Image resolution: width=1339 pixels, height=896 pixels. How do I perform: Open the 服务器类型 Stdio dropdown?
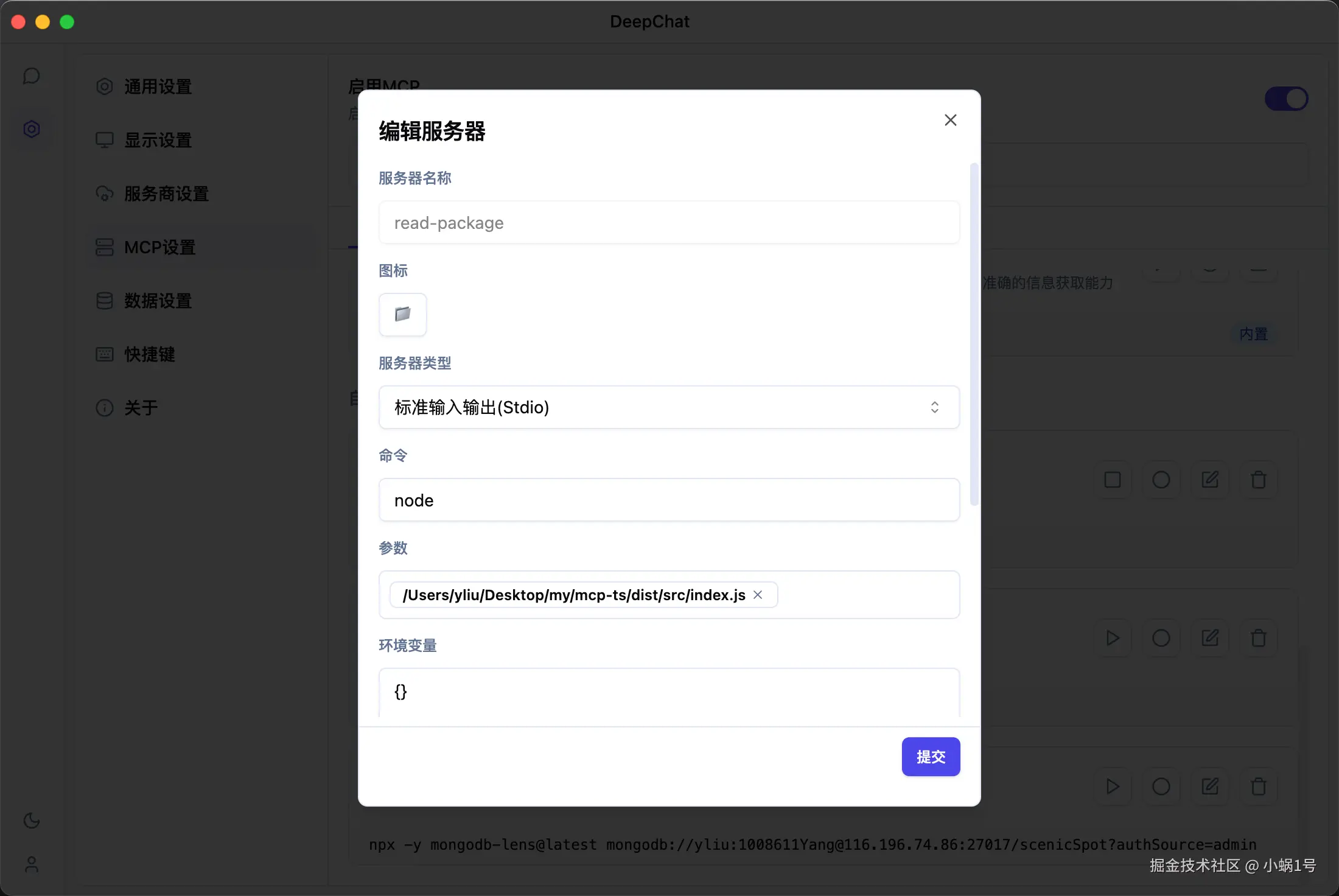tap(669, 407)
